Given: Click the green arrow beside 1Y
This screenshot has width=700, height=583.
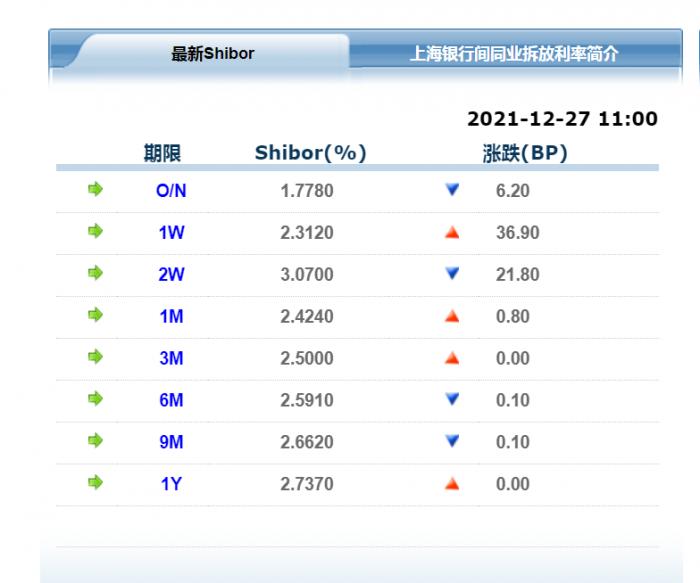Looking at the screenshot, I should (x=95, y=483).
